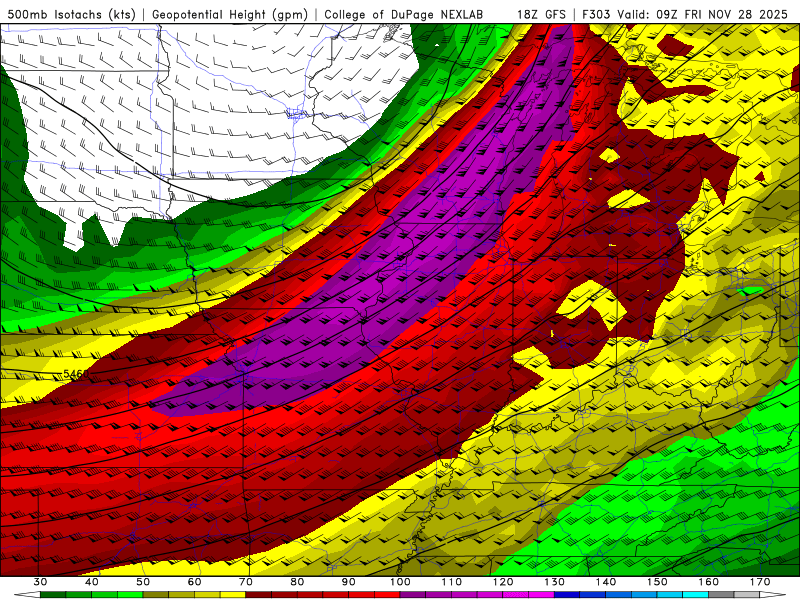The width and height of the screenshot is (800, 600).
Task: Click the '60' value on color scale
Action: pyautogui.click(x=195, y=582)
